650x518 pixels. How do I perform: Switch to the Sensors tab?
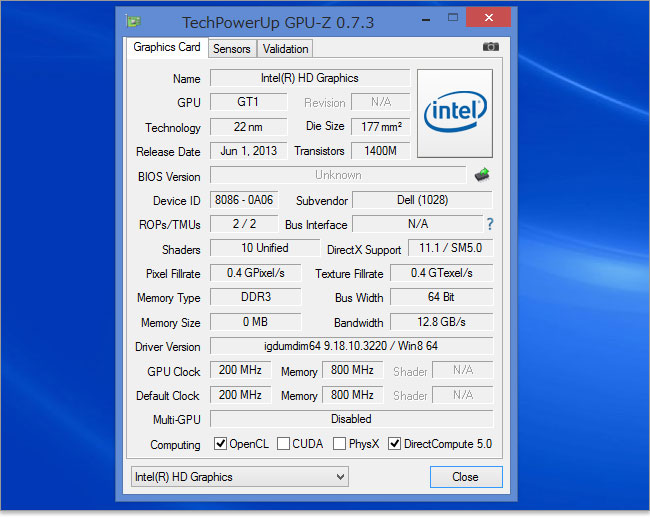232,49
